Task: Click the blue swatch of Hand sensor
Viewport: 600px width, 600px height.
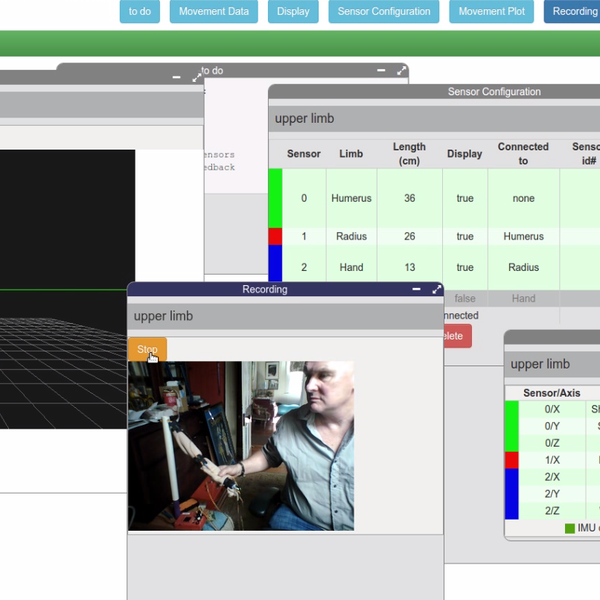Action: pyautogui.click(x=275, y=263)
